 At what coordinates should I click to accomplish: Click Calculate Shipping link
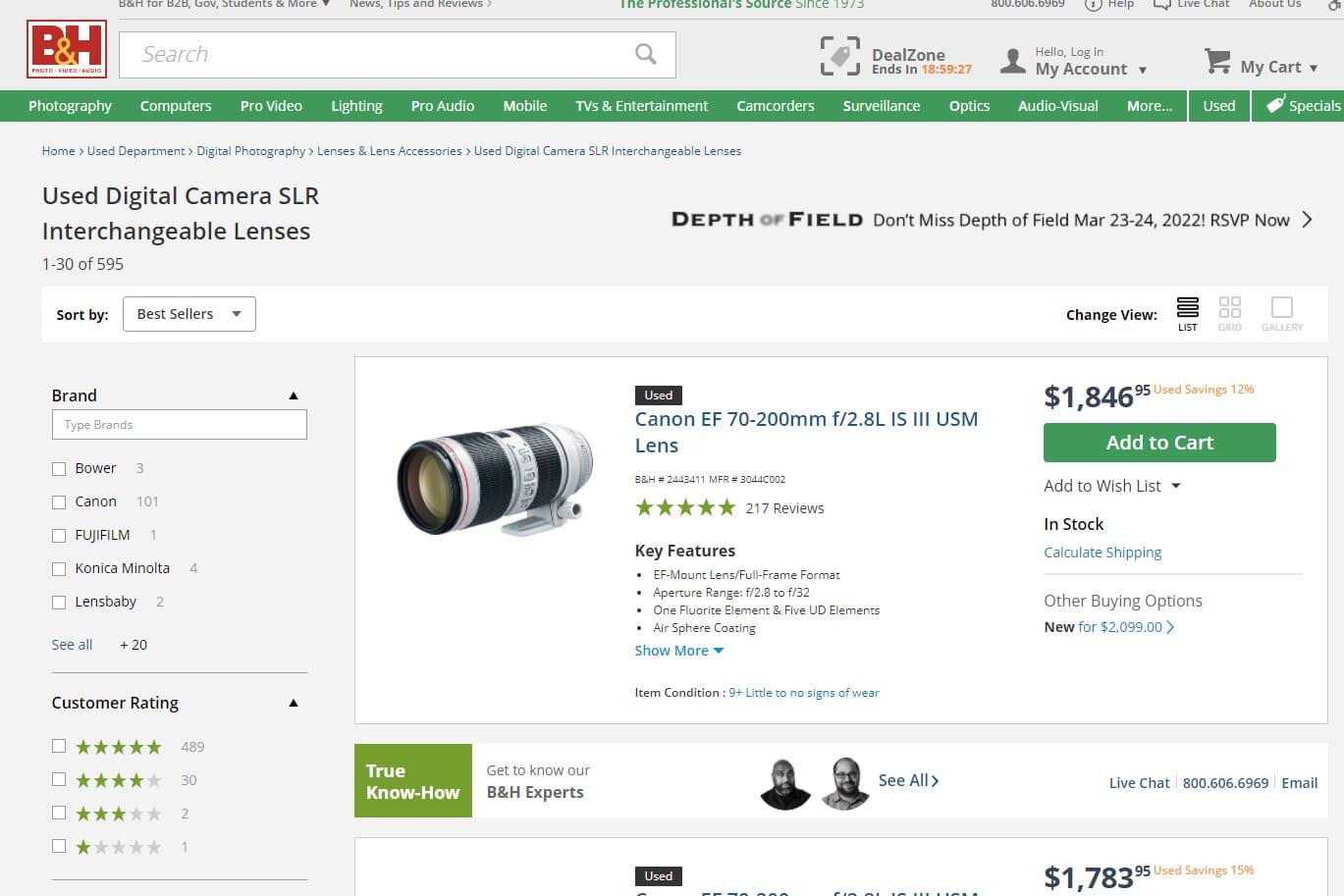[1102, 553]
